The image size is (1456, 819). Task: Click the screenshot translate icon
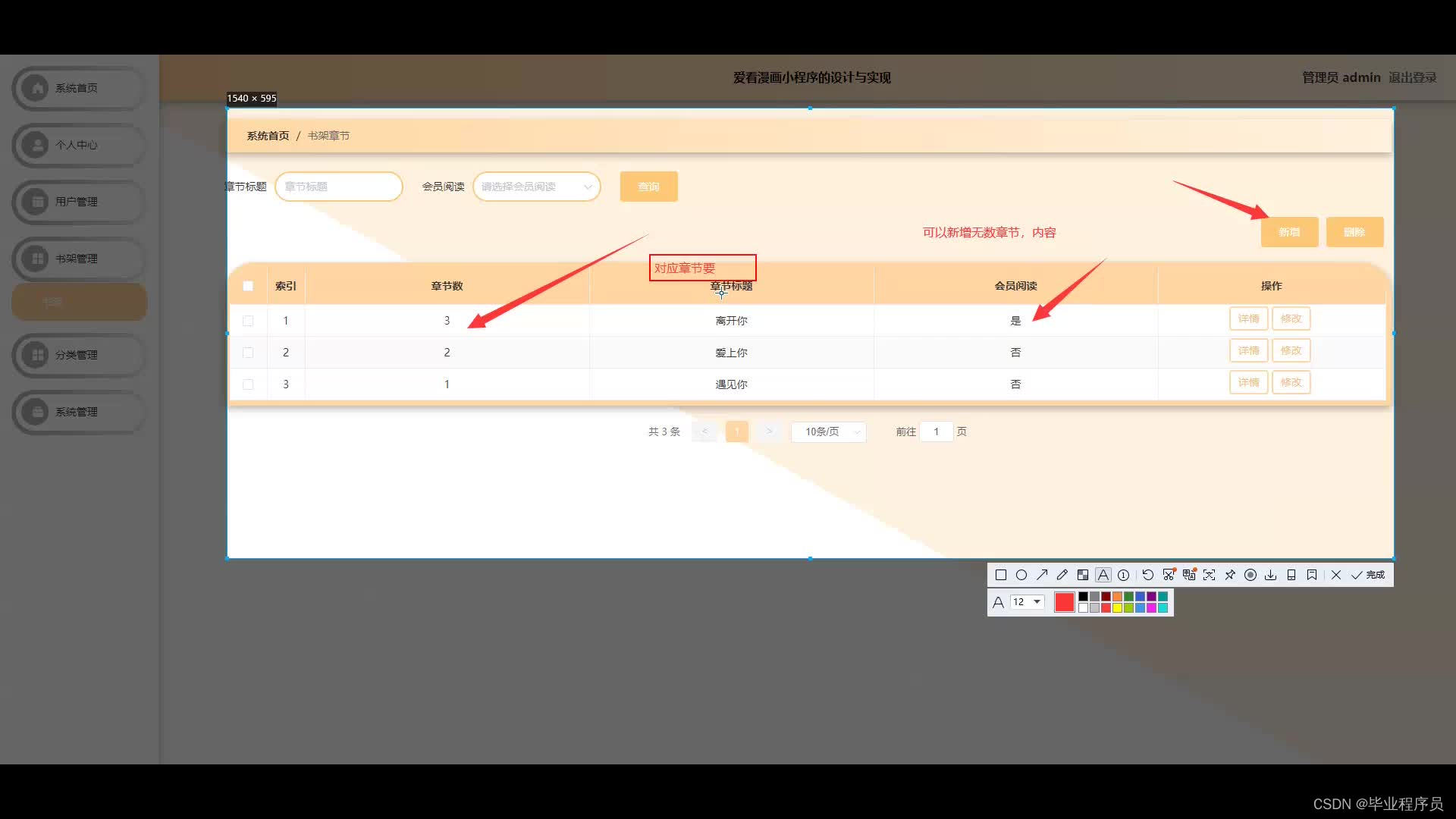1189,575
